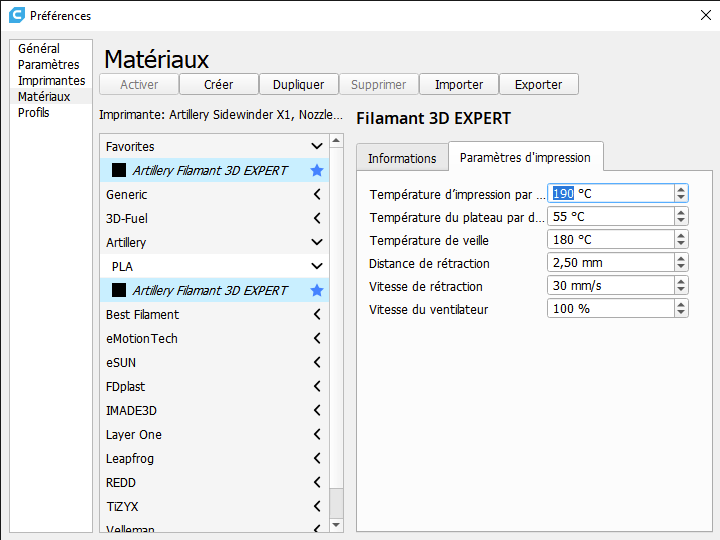Expand the eMotionTech group

click(317, 338)
